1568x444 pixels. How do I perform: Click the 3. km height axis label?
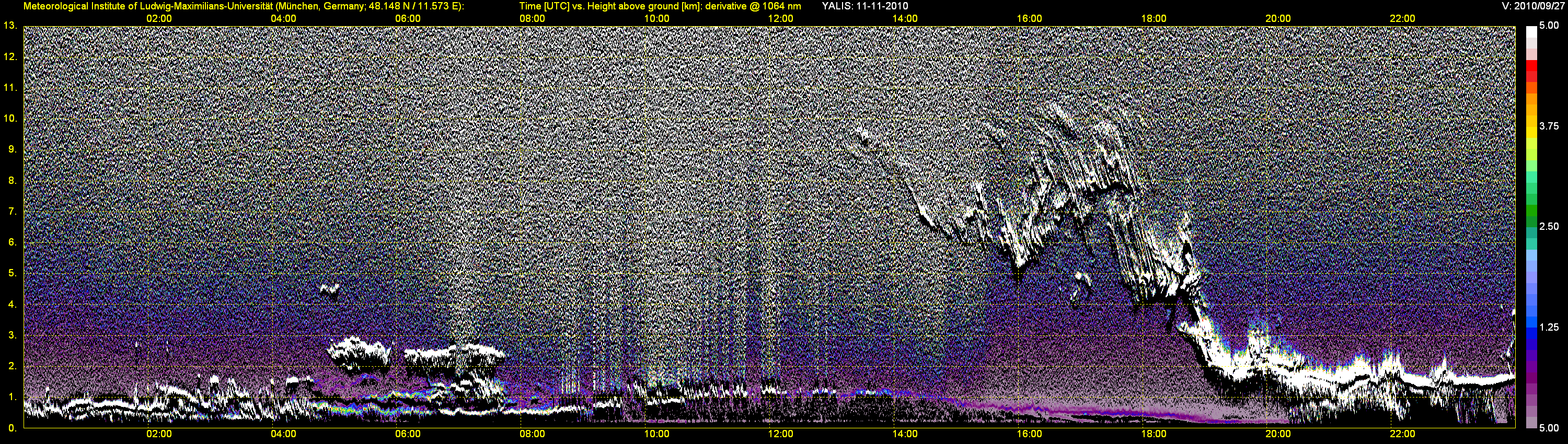12,334
